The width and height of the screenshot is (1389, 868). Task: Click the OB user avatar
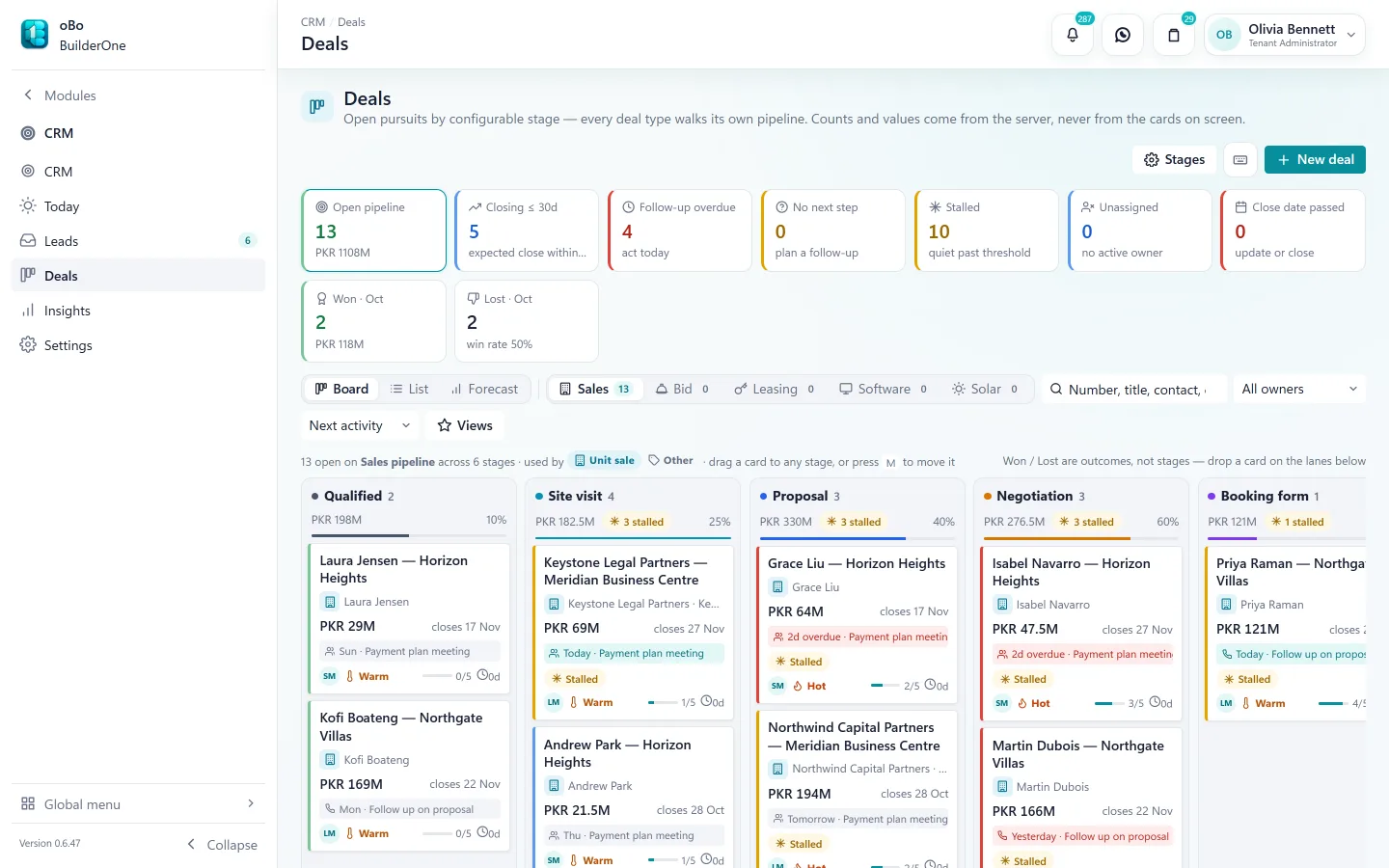click(1224, 35)
